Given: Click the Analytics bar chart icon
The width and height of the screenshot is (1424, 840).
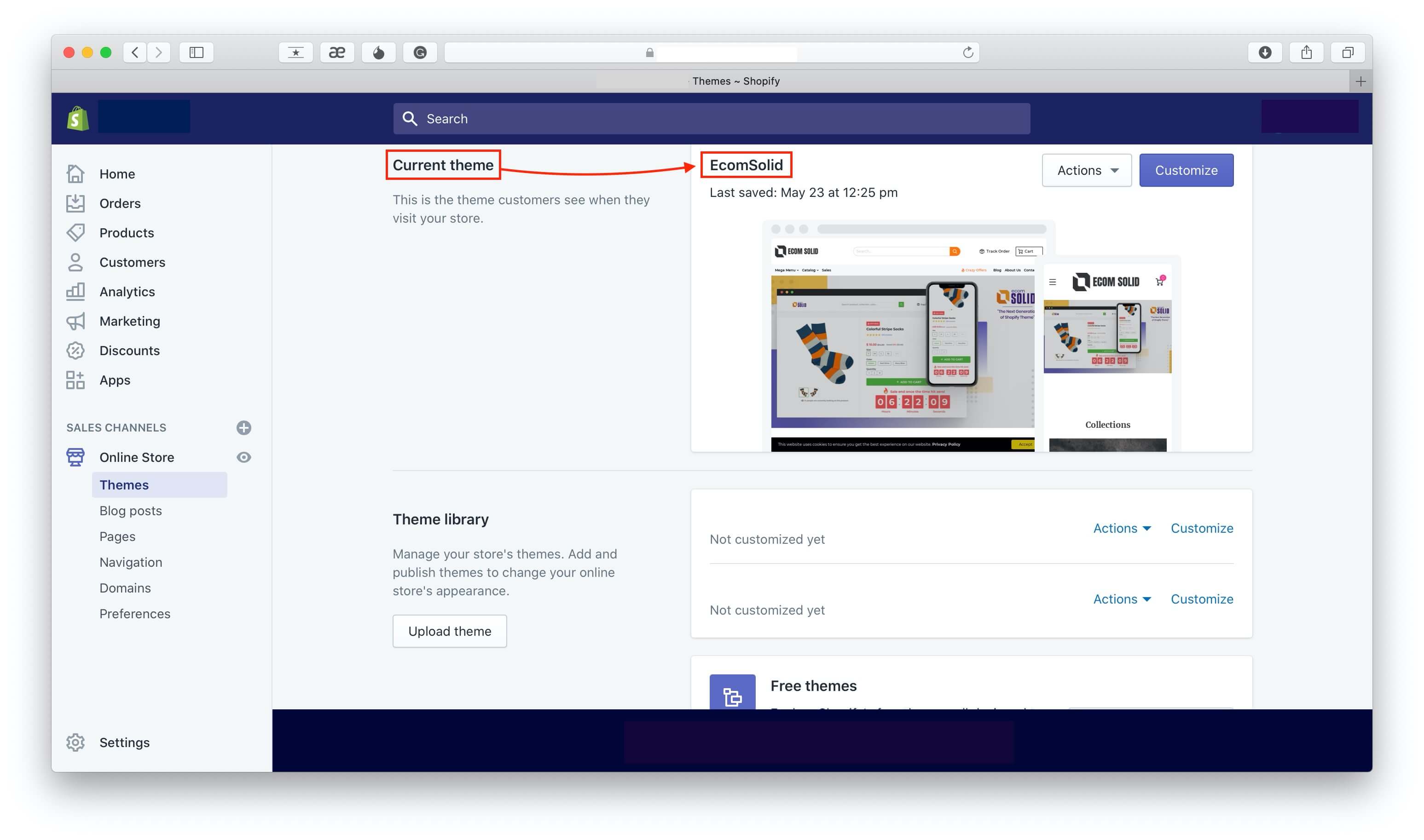Looking at the screenshot, I should pyautogui.click(x=75, y=292).
